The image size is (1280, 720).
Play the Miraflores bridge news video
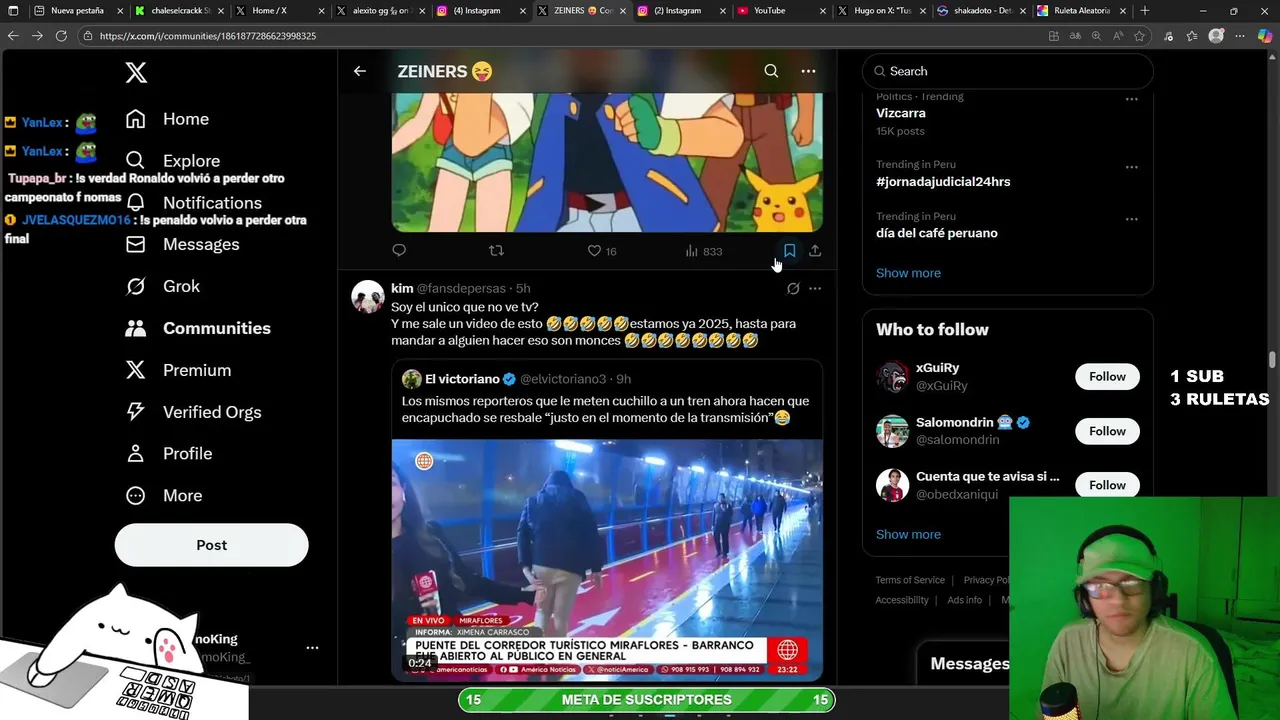[607, 560]
